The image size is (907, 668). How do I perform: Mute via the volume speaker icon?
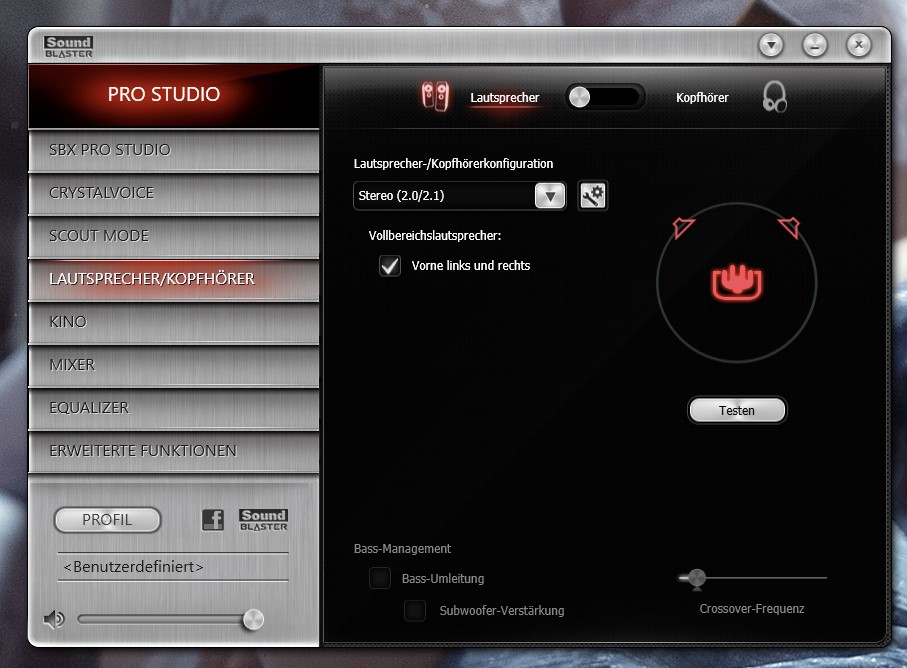(54, 619)
